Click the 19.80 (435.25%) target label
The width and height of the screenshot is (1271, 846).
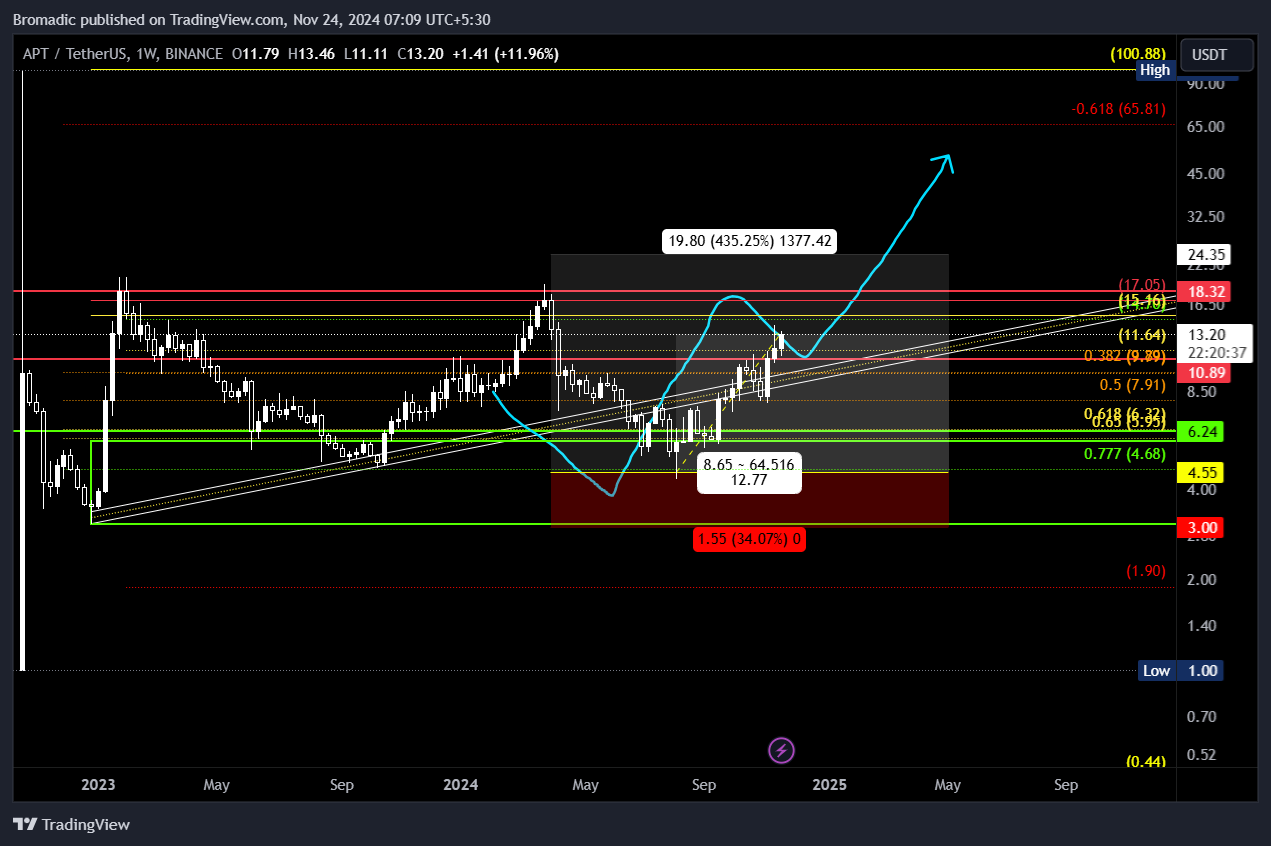[x=750, y=240]
